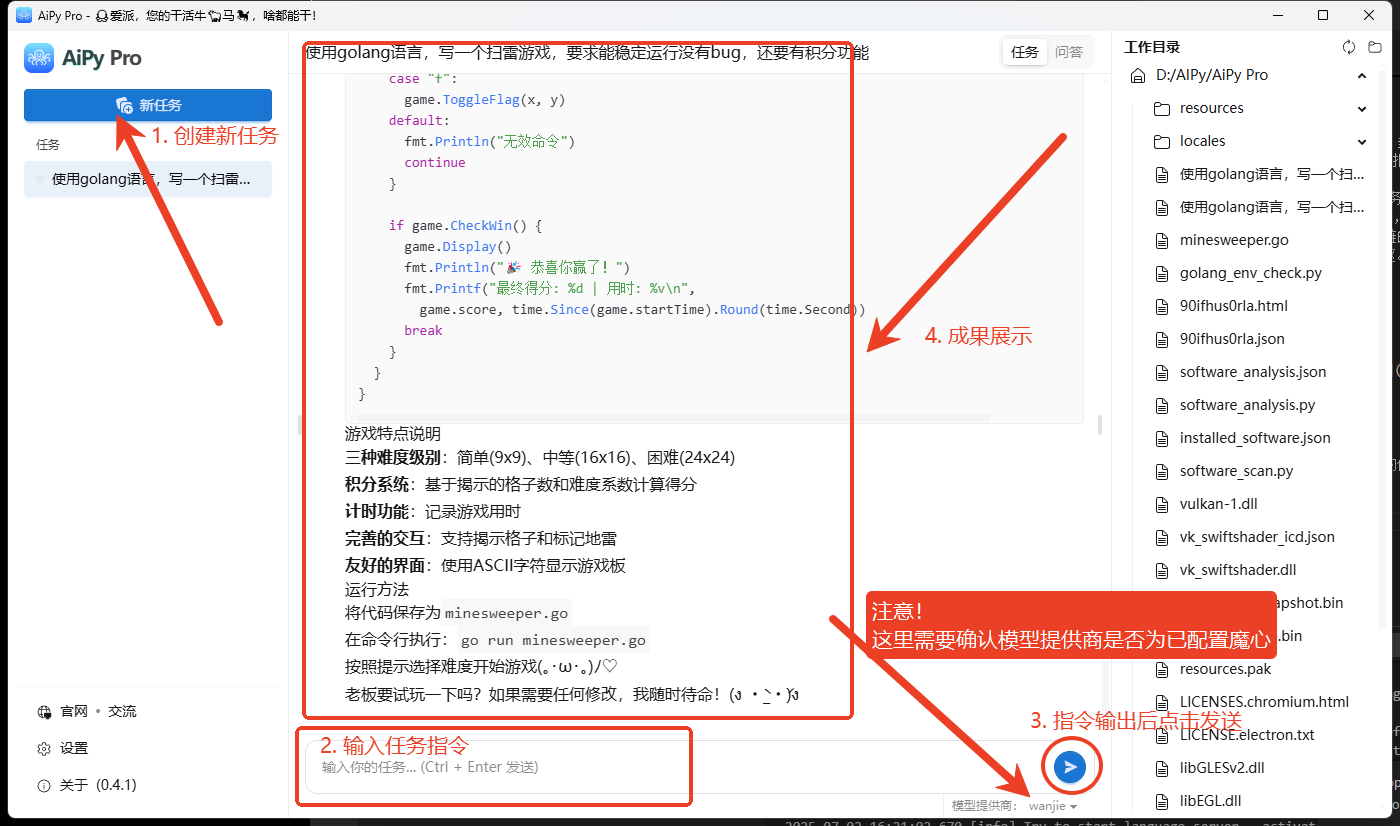Viewport: 1400px width, 826px height.
Task: Click the code block horizontal scrollbar
Action: (x=672, y=417)
